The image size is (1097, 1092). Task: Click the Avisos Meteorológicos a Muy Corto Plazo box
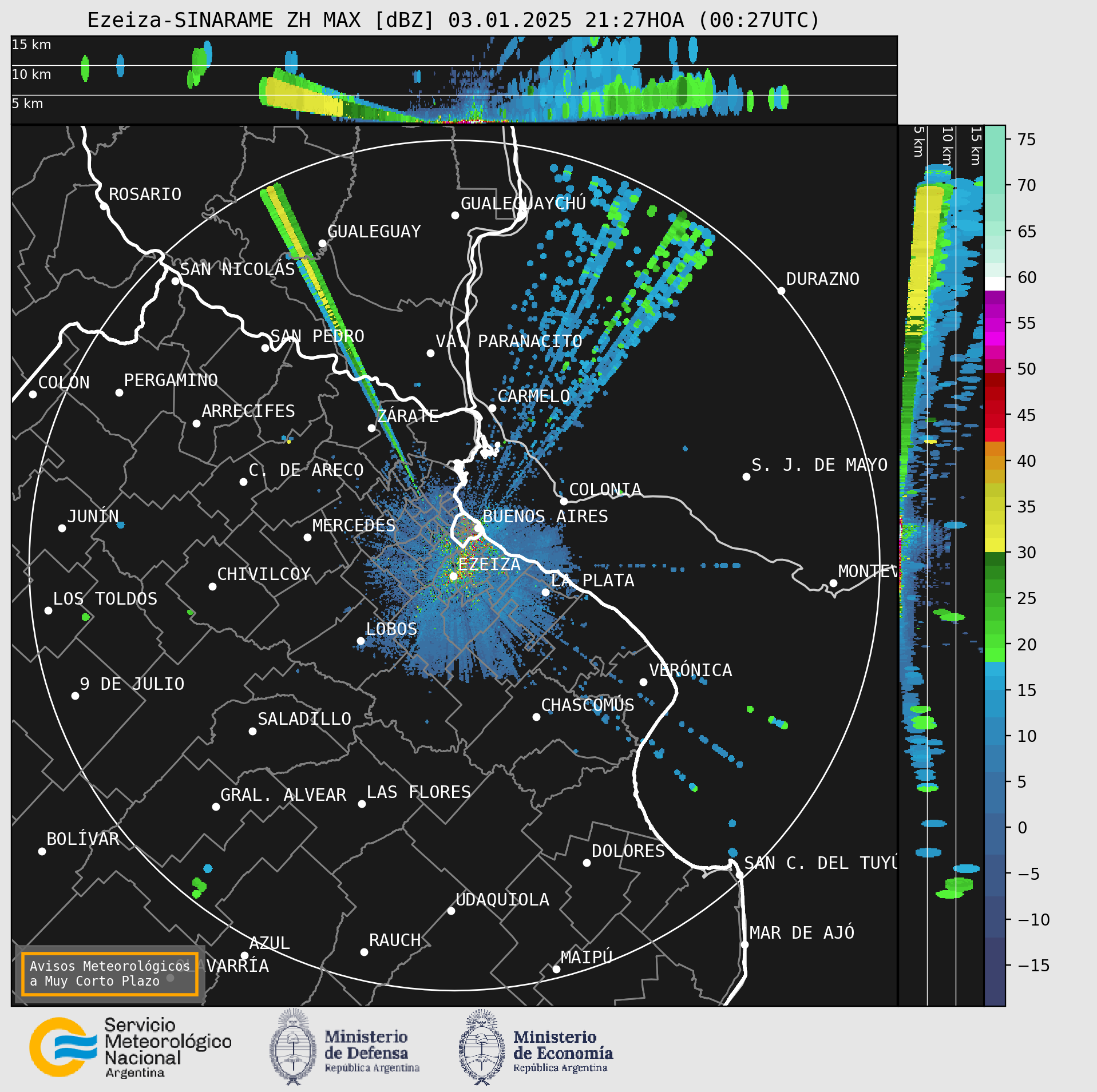(x=109, y=974)
